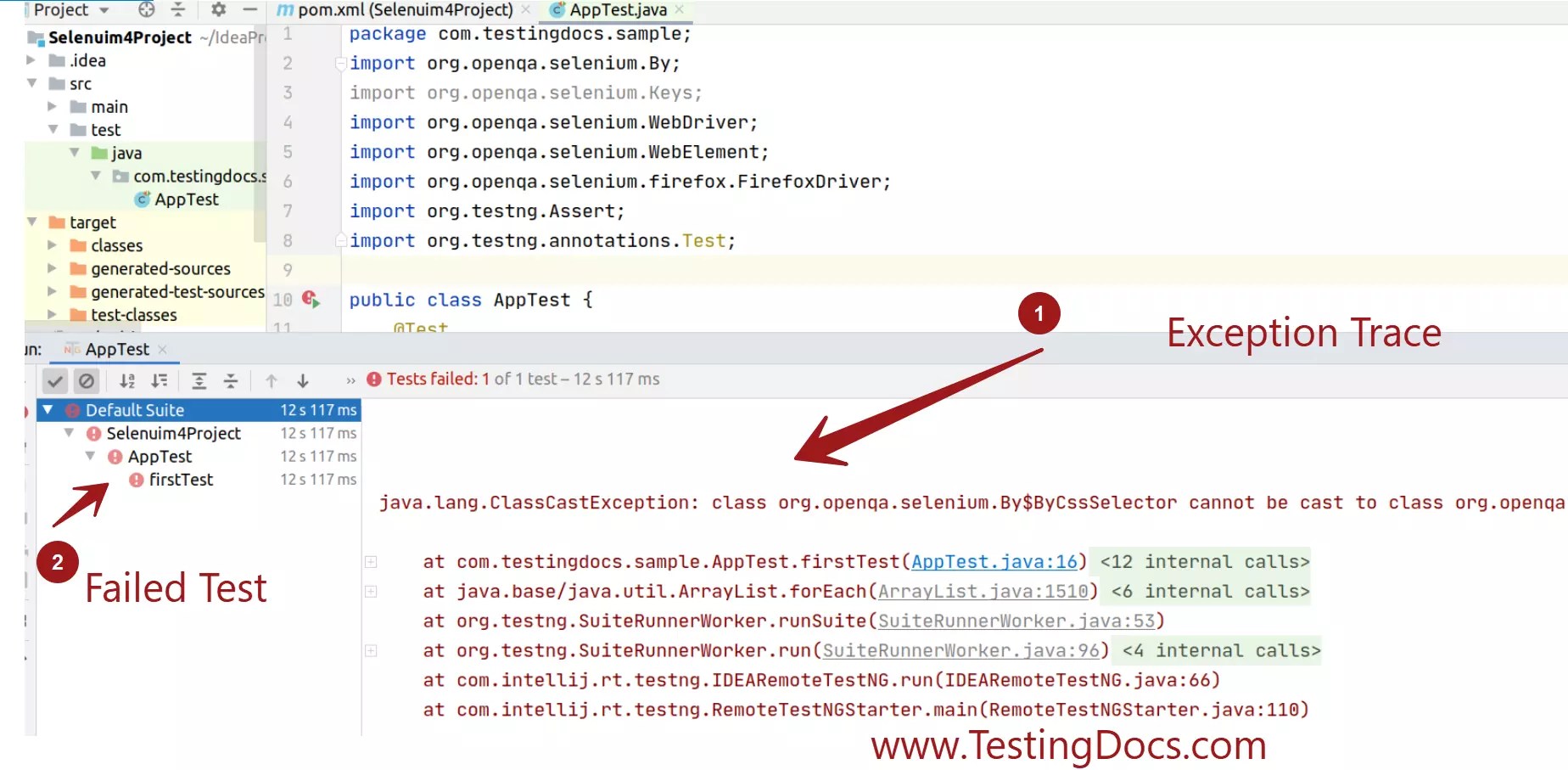Image resolution: width=1568 pixels, height=770 pixels.
Task: Click the Next Failed Test arrow
Action: (302, 380)
